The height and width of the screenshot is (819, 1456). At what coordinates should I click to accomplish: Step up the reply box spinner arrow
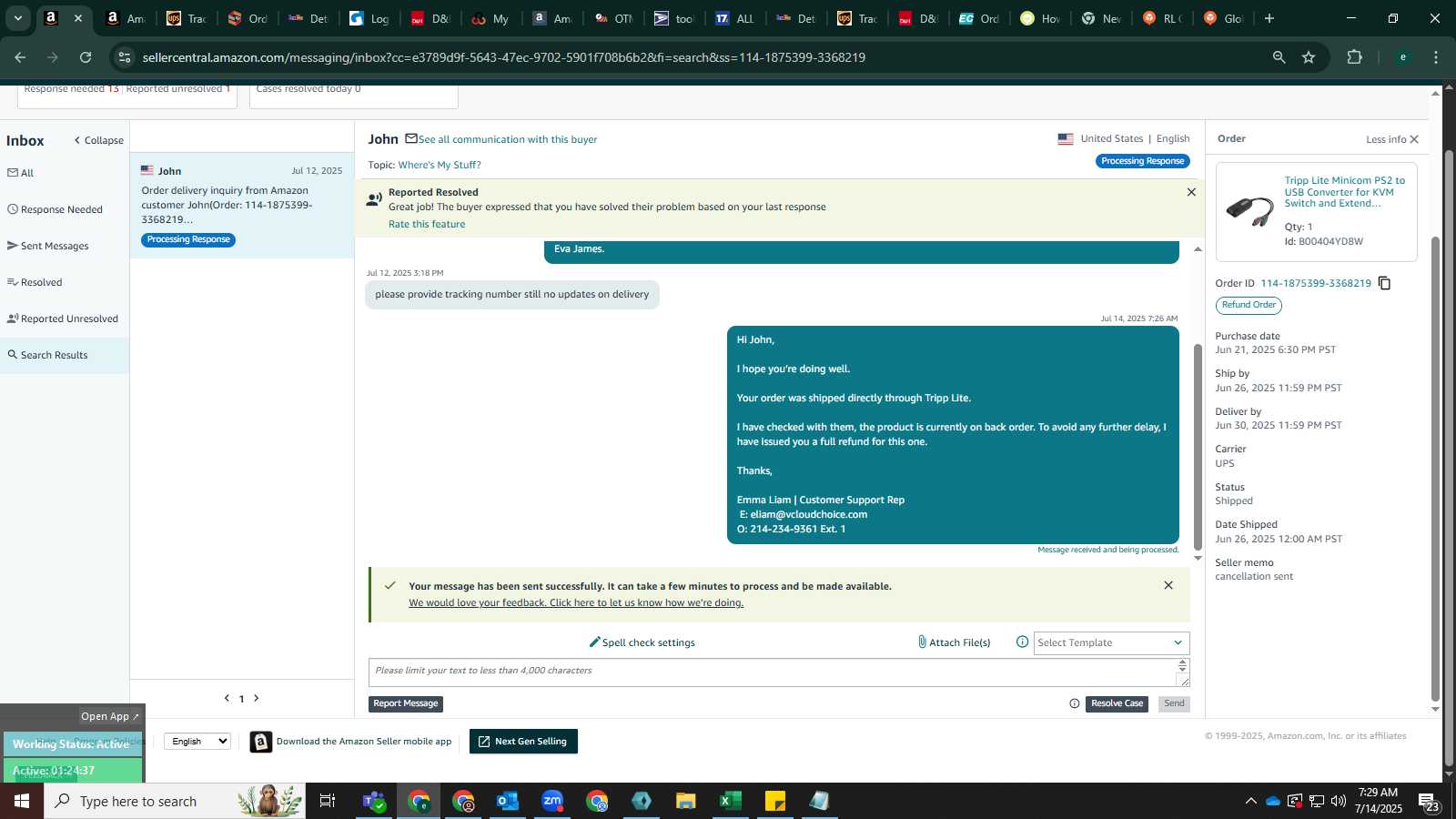pyautogui.click(x=1183, y=664)
